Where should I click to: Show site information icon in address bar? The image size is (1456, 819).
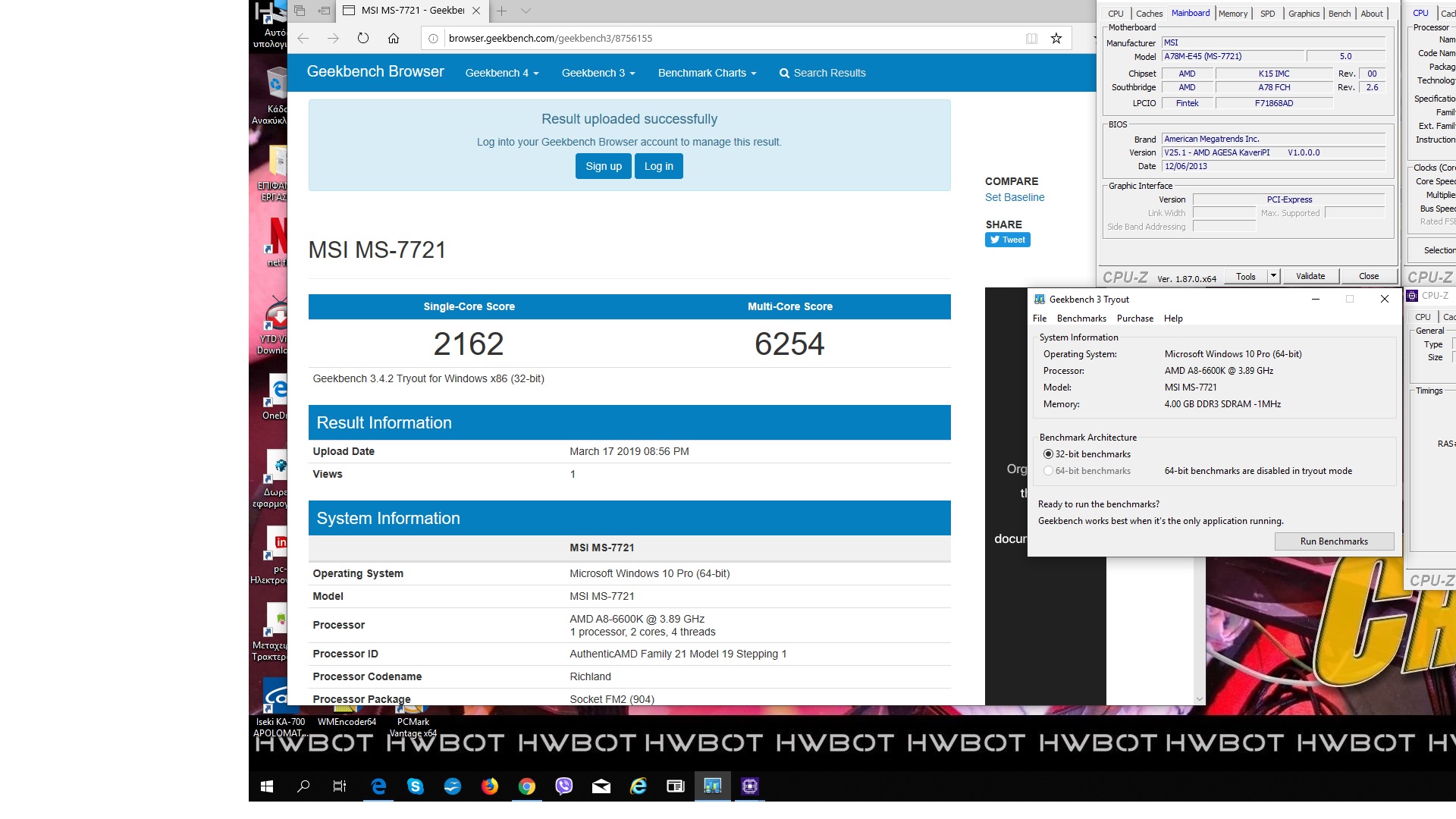point(433,39)
